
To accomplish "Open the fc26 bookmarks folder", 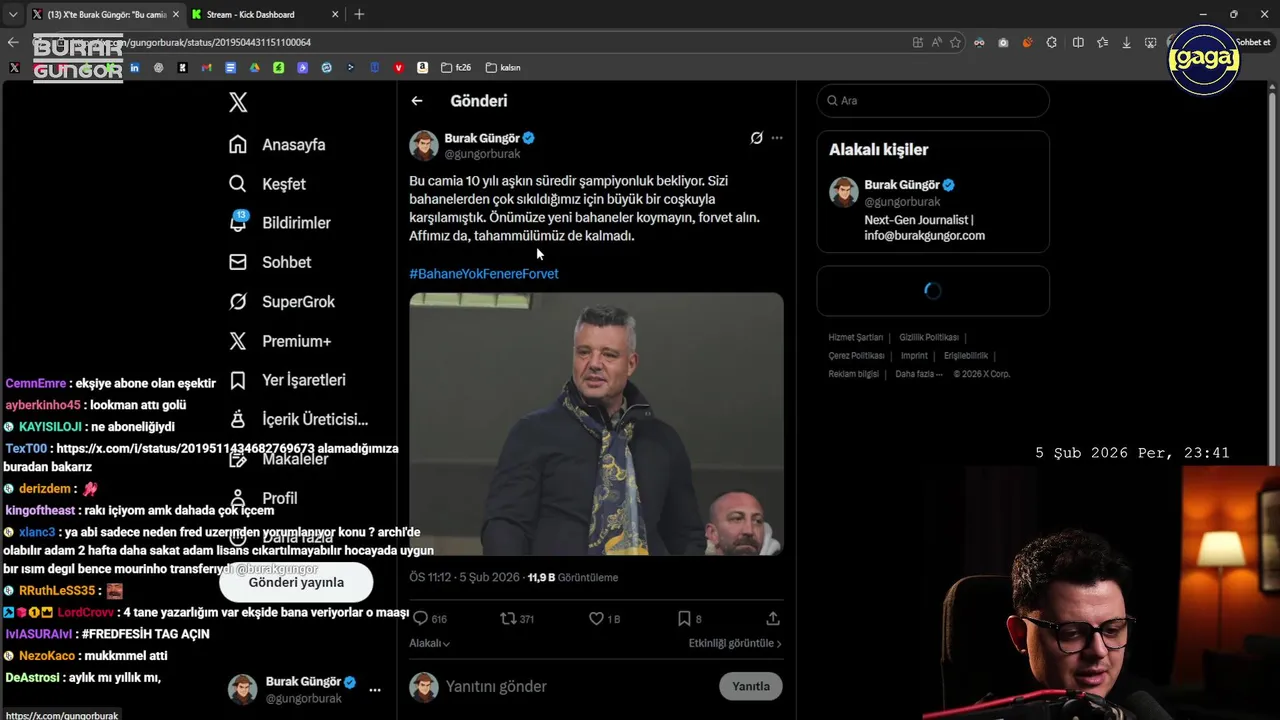I will click(456, 68).
